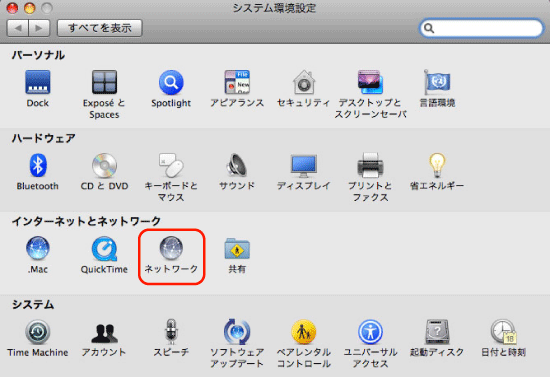Click the magnifier icon in search field
This screenshot has width=550, height=377.
429,28
